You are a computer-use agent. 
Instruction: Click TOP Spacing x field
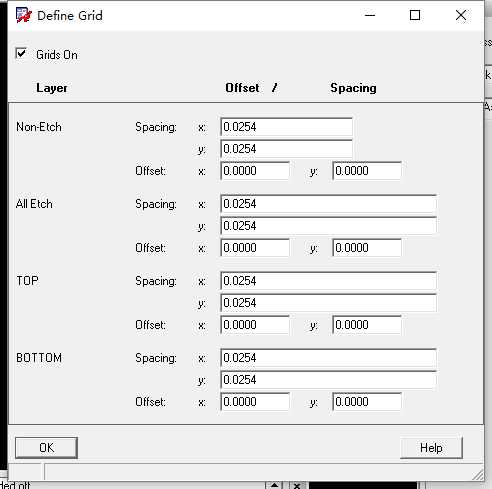(328, 281)
